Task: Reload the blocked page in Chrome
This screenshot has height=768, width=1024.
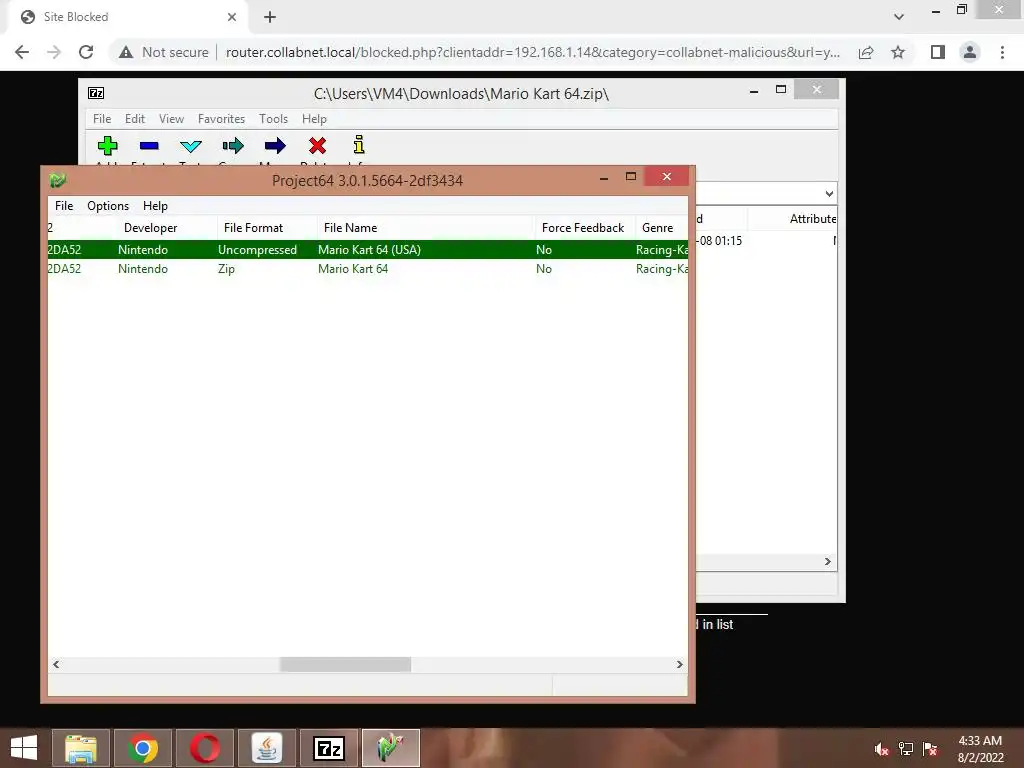Action: (x=86, y=52)
